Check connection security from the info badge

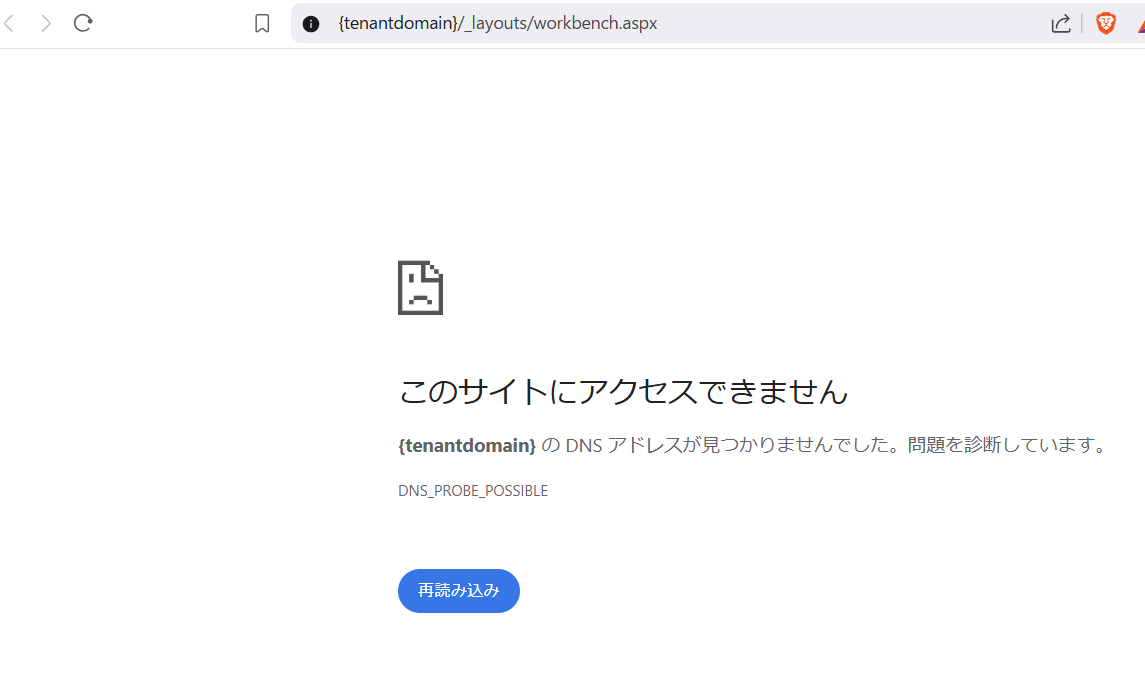[x=310, y=23]
